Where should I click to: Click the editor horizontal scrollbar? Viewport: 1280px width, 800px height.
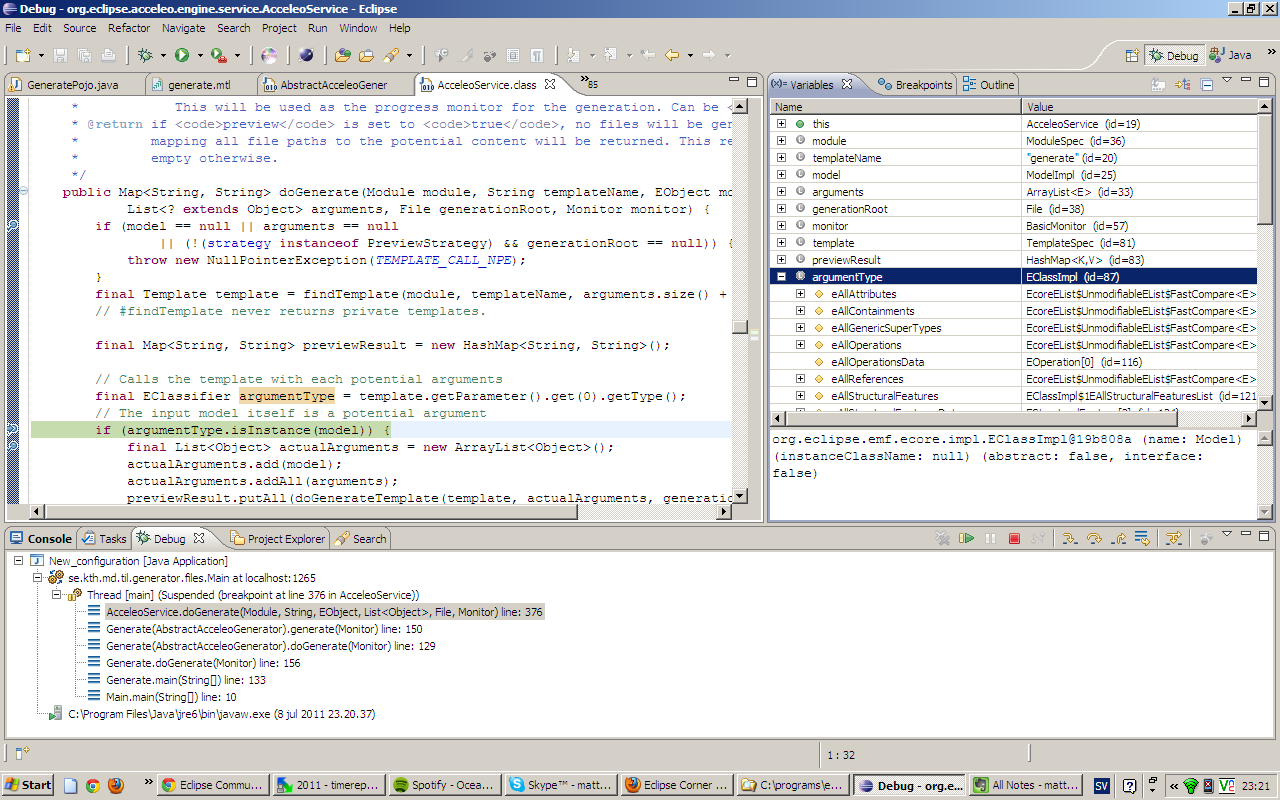pyautogui.click(x=379, y=512)
